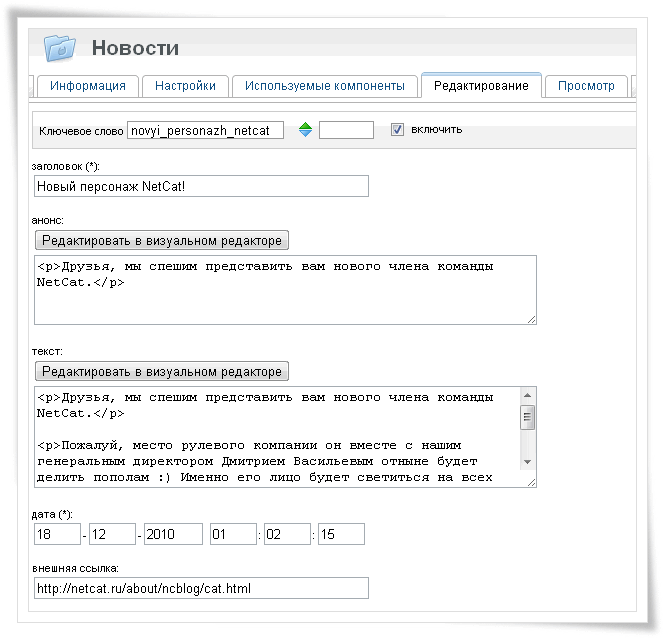Click the текст scrollbar up arrow
This screenshot has height=638, width=663.
click(x=527, y=395)
